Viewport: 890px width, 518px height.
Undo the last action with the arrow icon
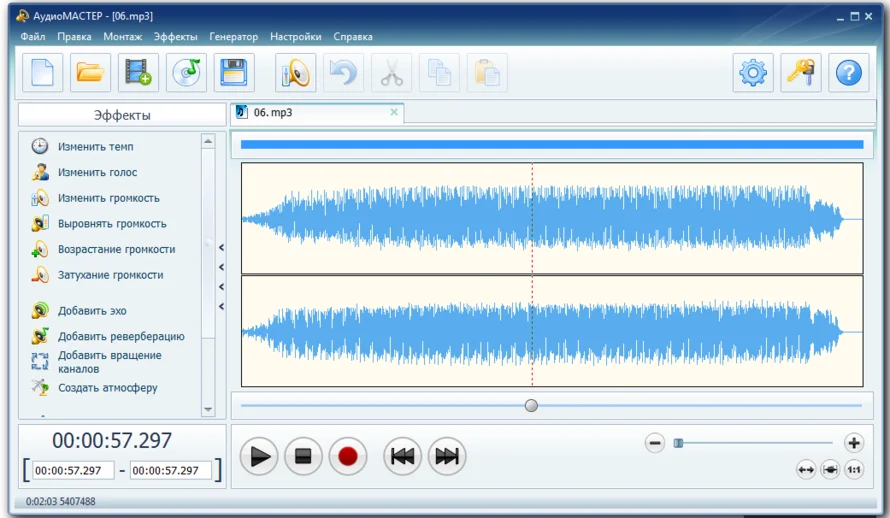pos(343,73)
